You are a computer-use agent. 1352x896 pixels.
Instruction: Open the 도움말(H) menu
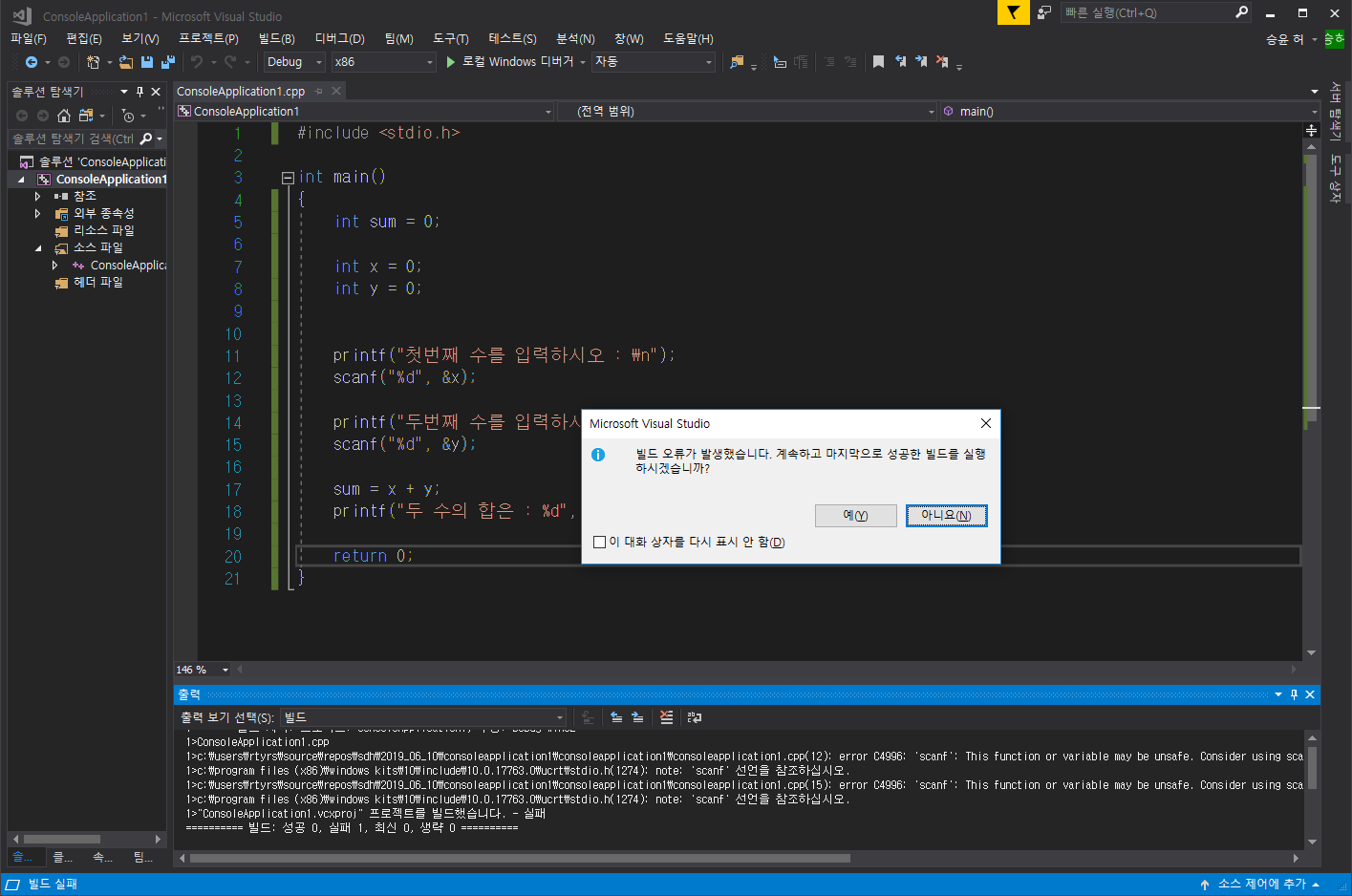(689, 38)
